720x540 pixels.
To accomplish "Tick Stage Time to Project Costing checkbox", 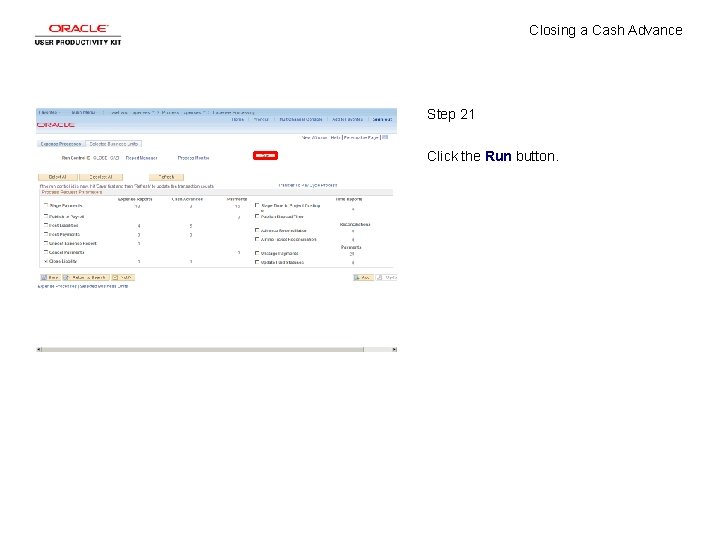I will click(x=257, y=205).
